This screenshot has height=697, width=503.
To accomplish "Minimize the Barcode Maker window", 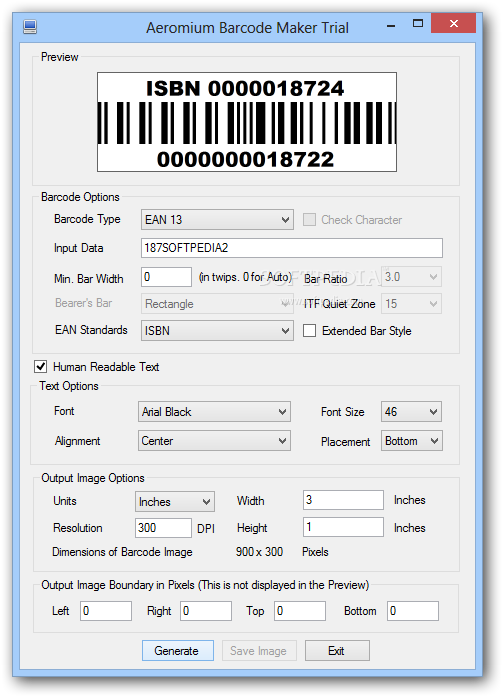I will click(391, 25).
